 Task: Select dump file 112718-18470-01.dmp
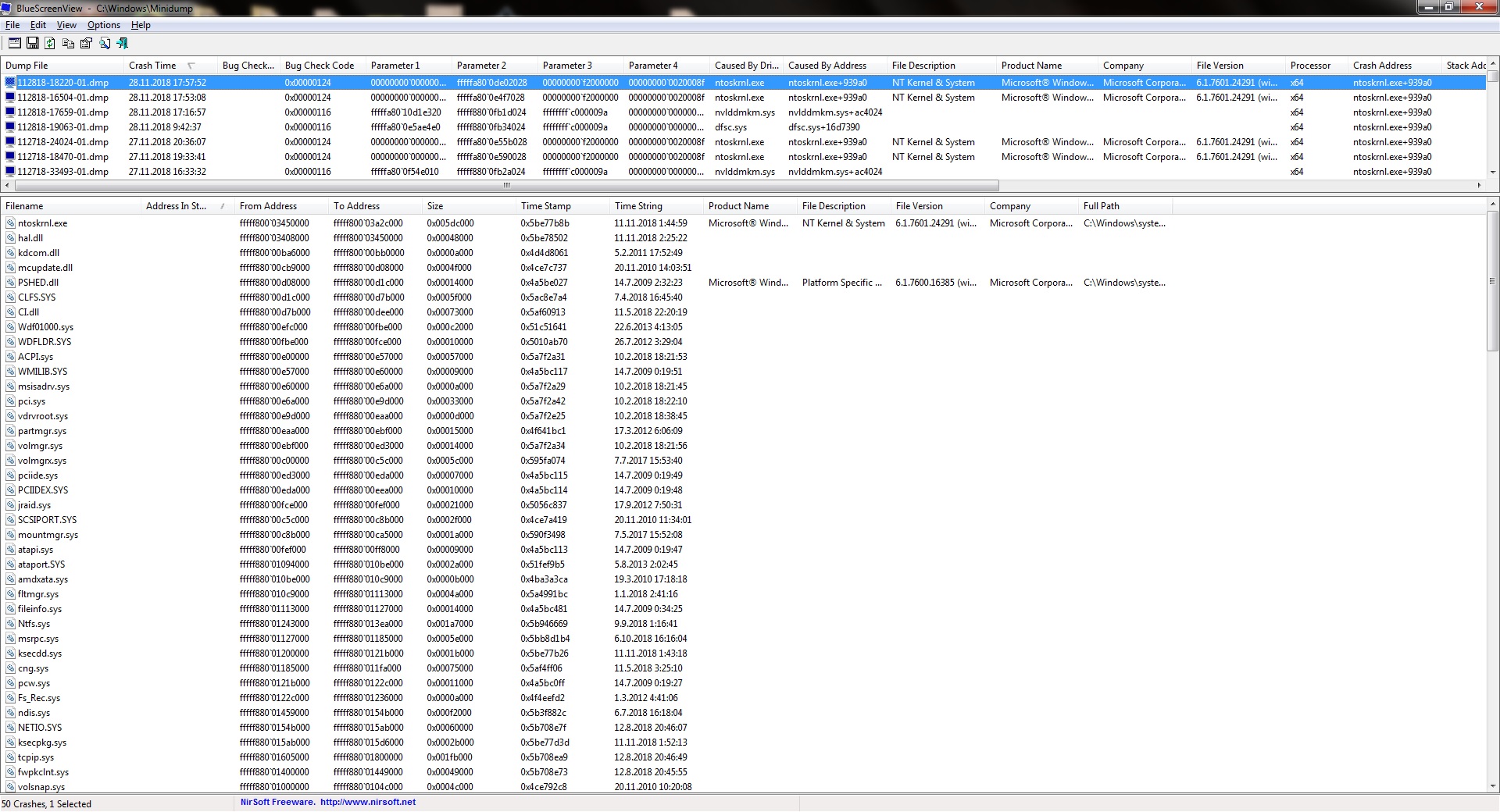tap(62, 157)
